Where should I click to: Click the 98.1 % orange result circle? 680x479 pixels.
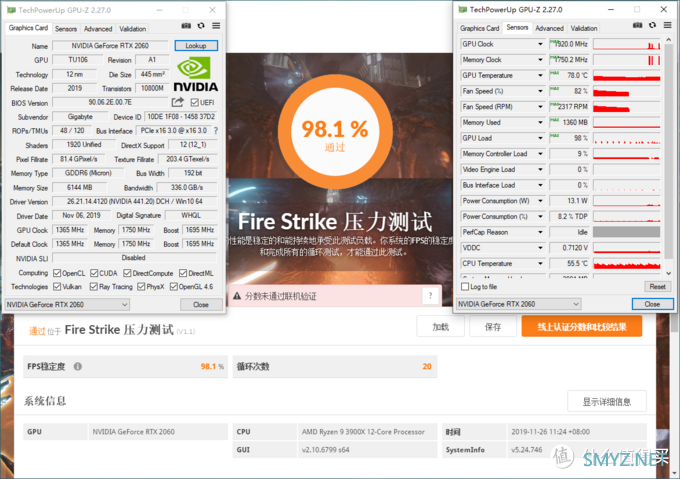(x=335, y=131)
